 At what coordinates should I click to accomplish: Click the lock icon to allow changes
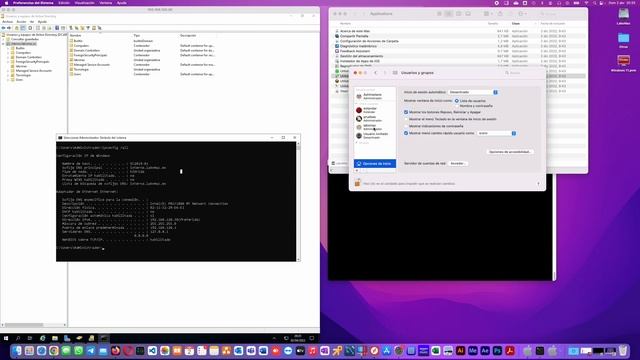358,183
